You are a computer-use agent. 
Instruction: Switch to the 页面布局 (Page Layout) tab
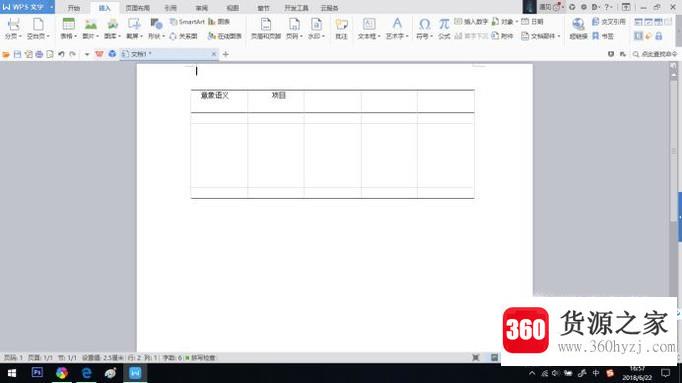137,8
